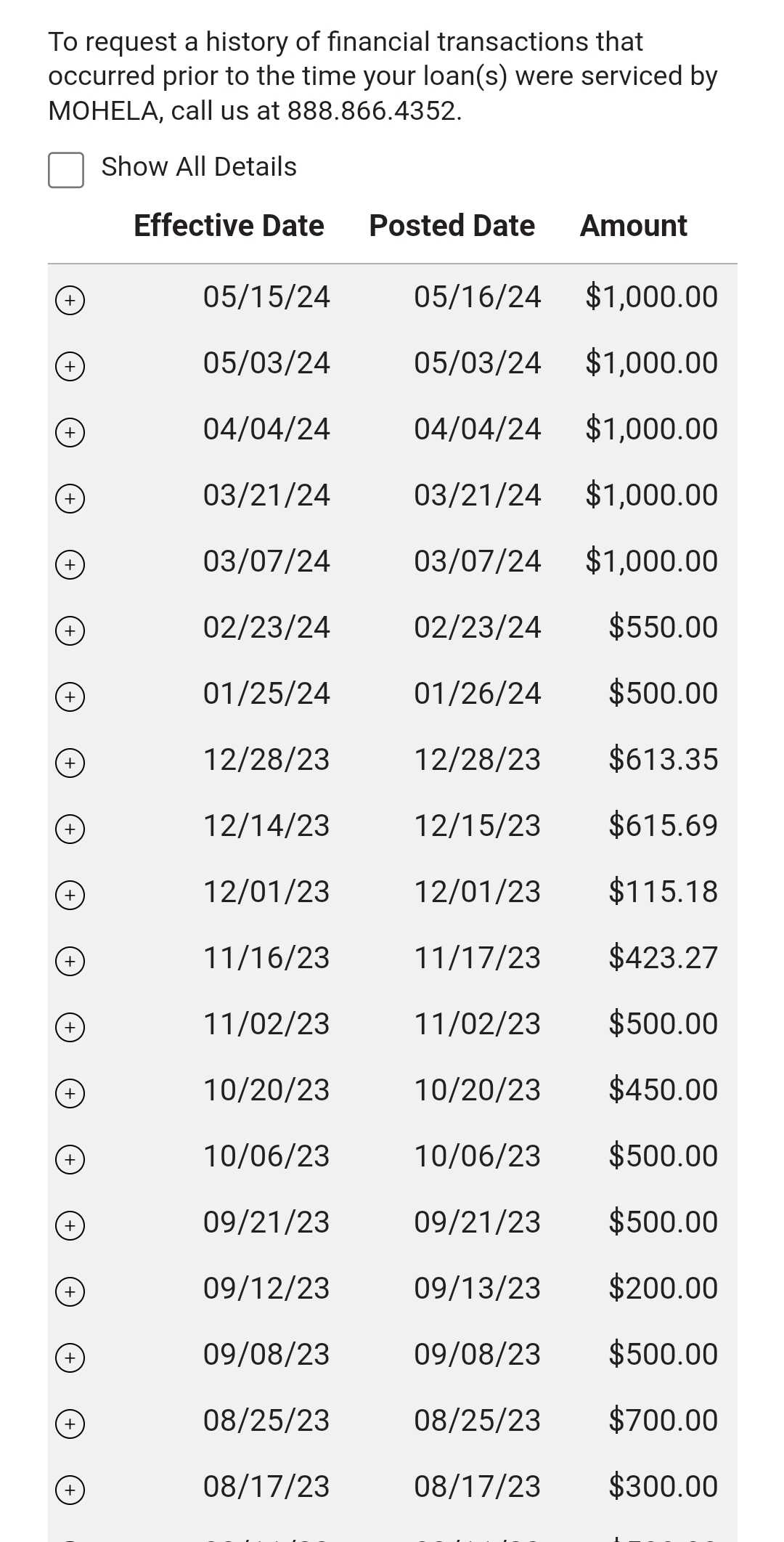
Task: Expand the 10/20/23 $450.00 payment
Action: [70, 1093]
